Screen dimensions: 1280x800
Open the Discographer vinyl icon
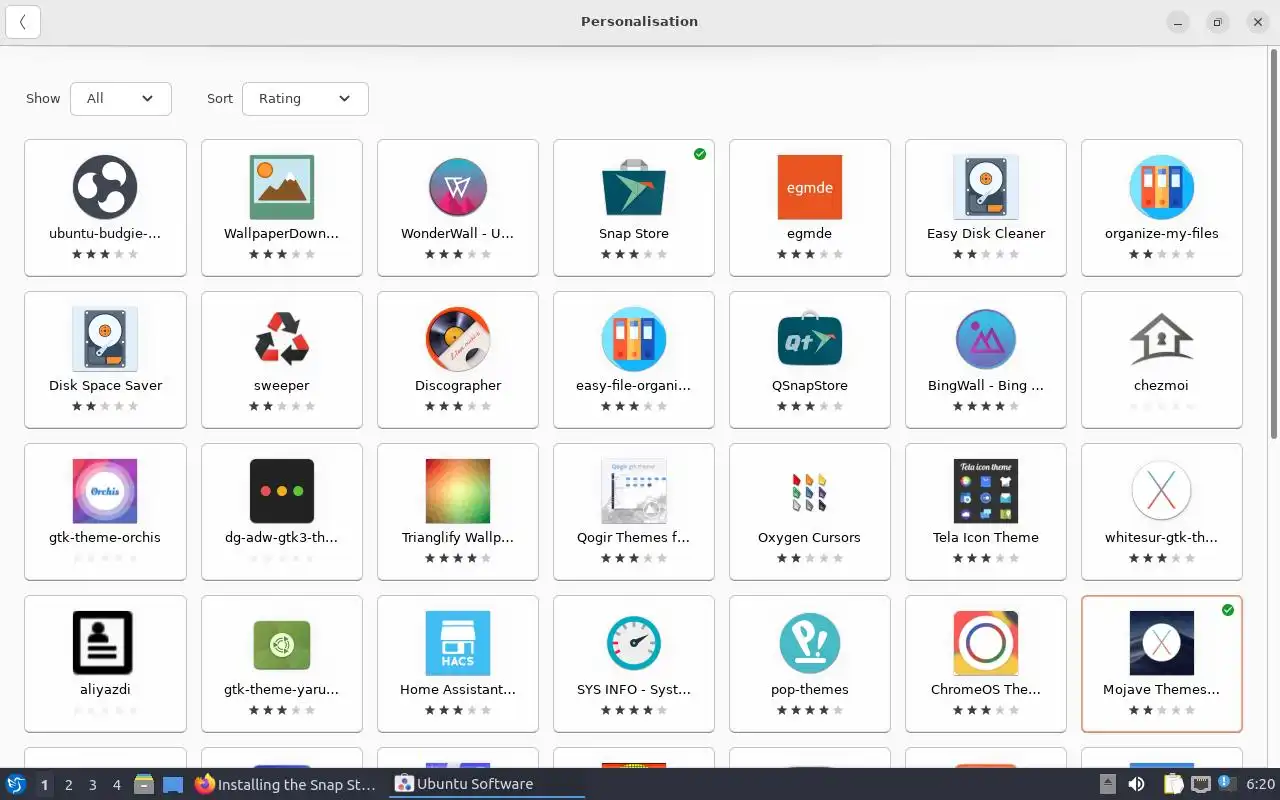coord(458,339)
